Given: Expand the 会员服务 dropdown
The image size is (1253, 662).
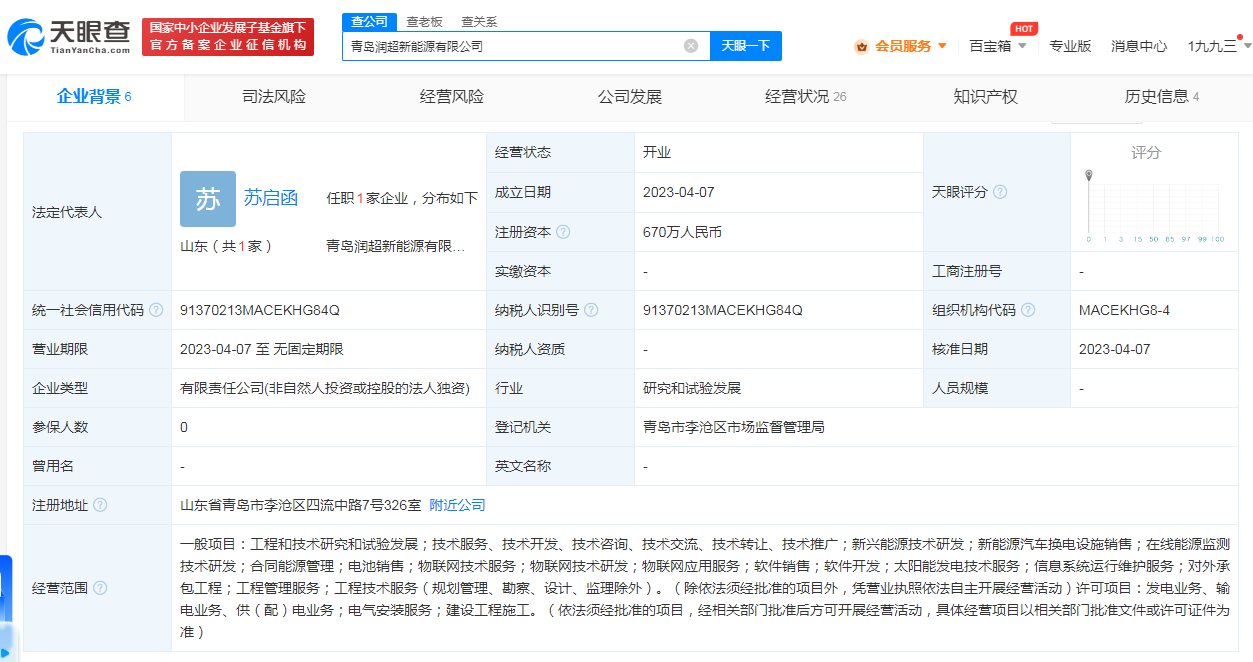Looking at the screenshot, I should click(x=942, y=46).
